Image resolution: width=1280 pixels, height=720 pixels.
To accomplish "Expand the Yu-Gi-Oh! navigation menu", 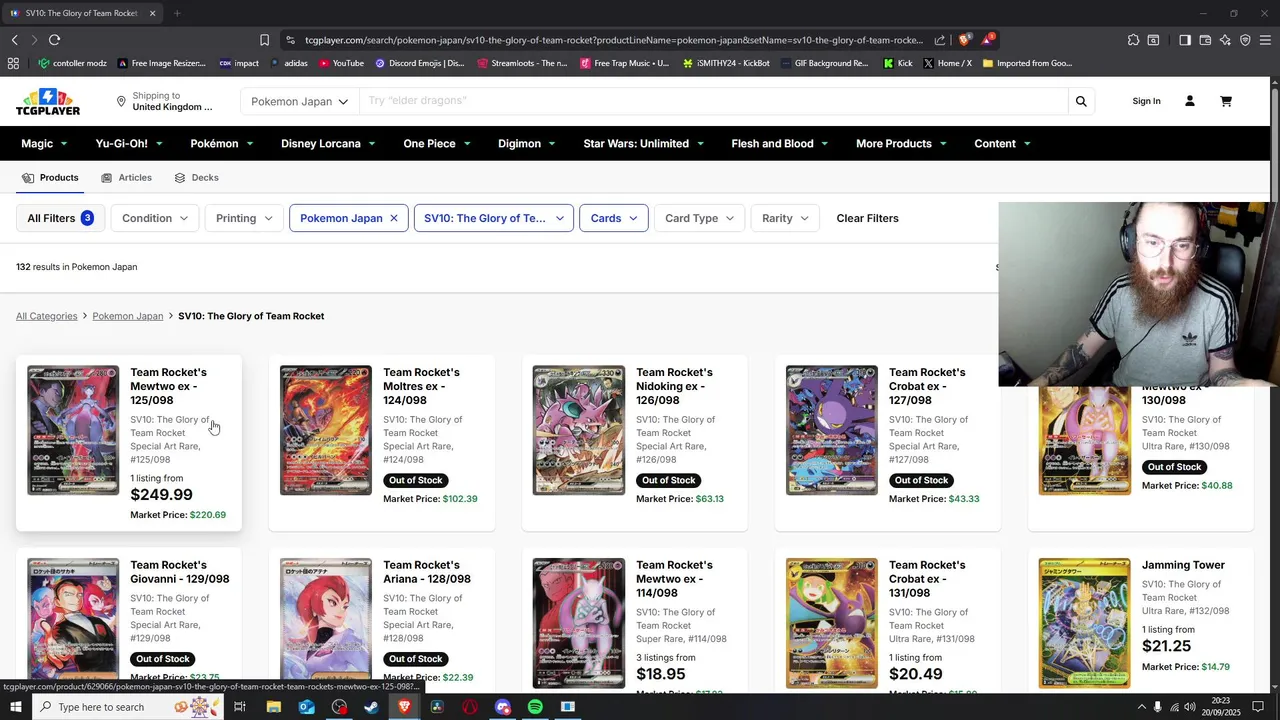I will coord(129,144).
